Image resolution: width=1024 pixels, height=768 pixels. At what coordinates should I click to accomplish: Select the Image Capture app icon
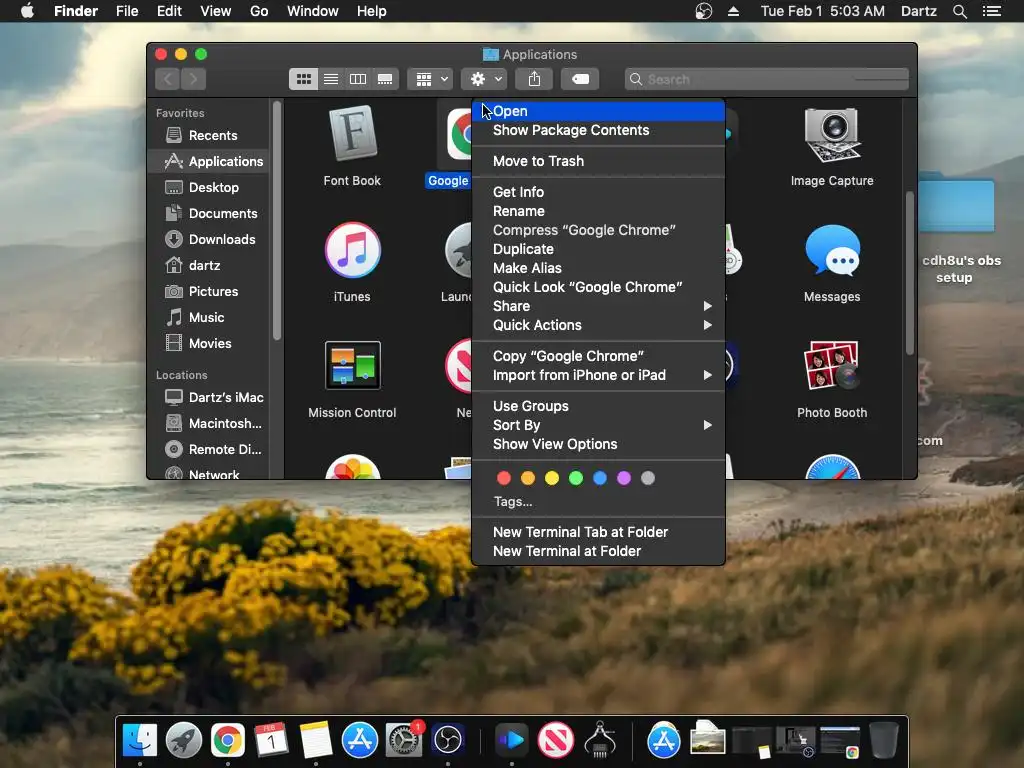832,135
